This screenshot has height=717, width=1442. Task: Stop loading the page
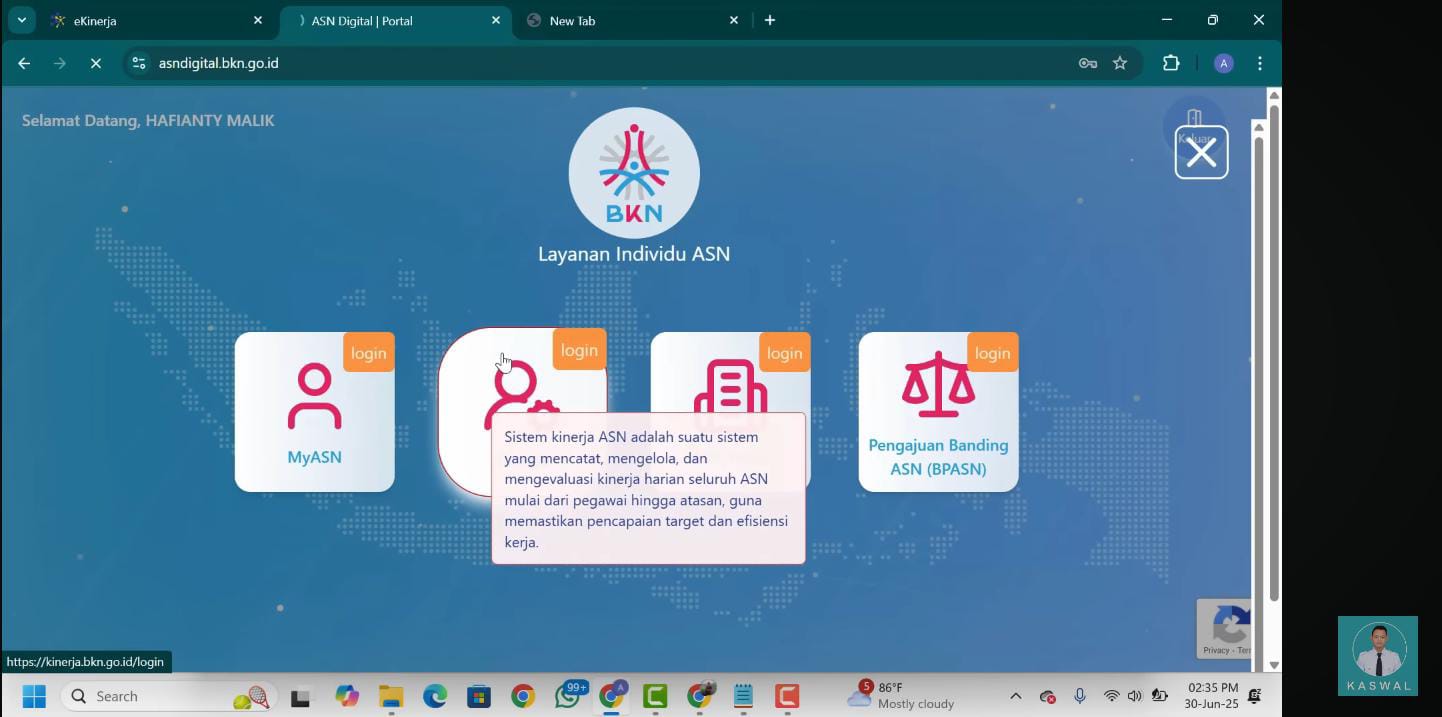click(x=96, y=63)
